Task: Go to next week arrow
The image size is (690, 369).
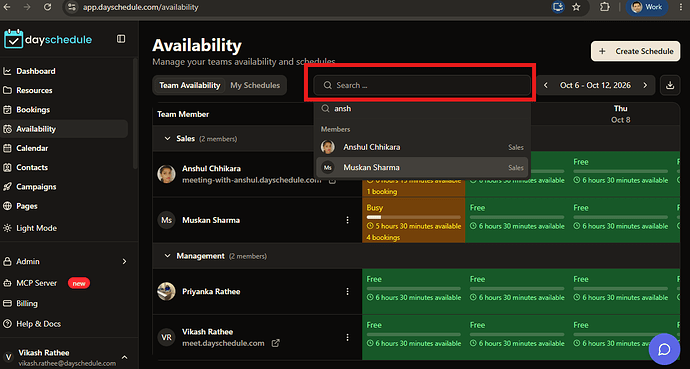Action: coord(645,85)
